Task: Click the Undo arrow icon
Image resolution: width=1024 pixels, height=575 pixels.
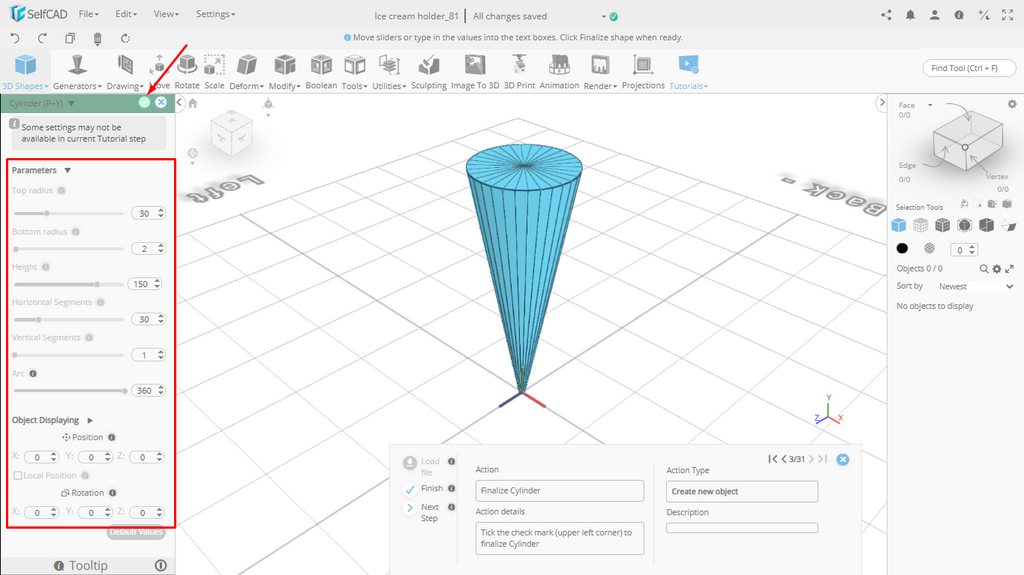Action: [x=15, y=39]
